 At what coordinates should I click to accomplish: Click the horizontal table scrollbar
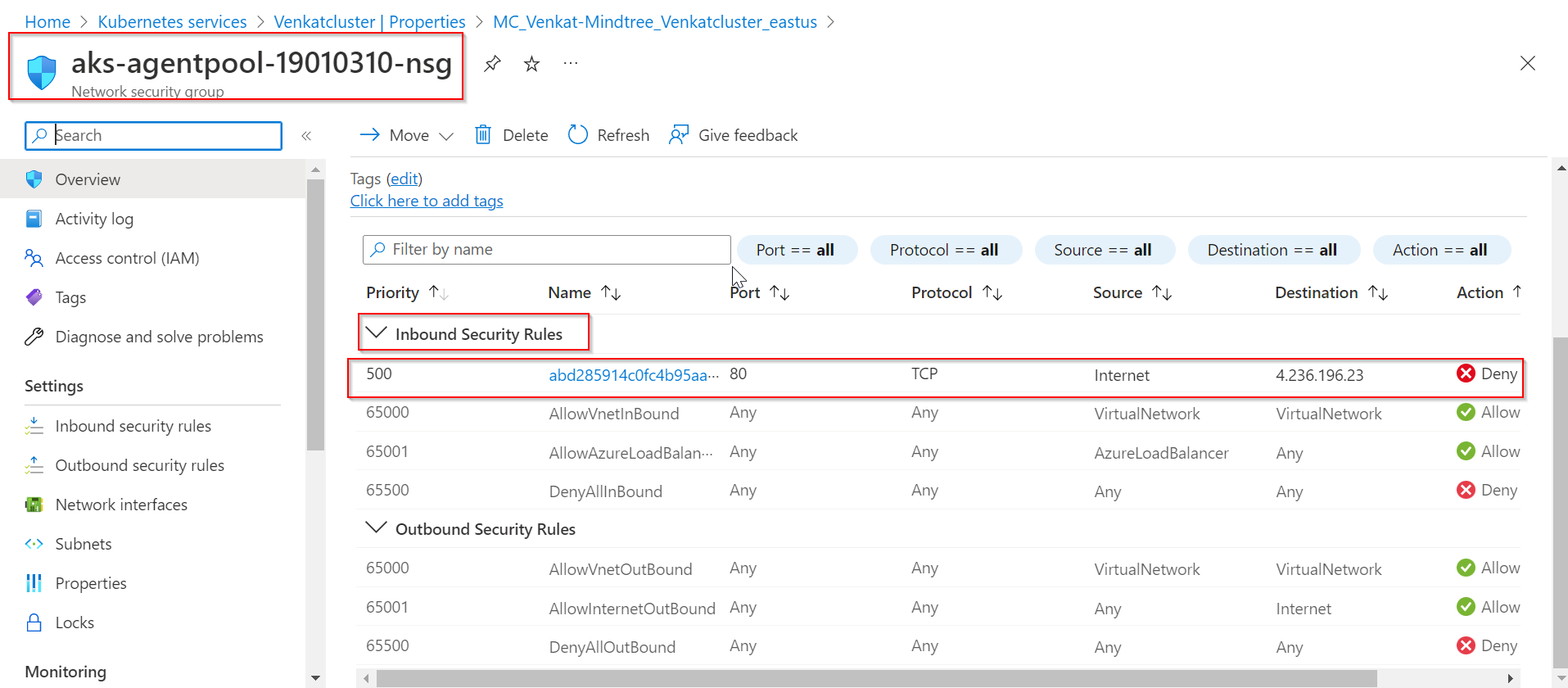(876, 678)
